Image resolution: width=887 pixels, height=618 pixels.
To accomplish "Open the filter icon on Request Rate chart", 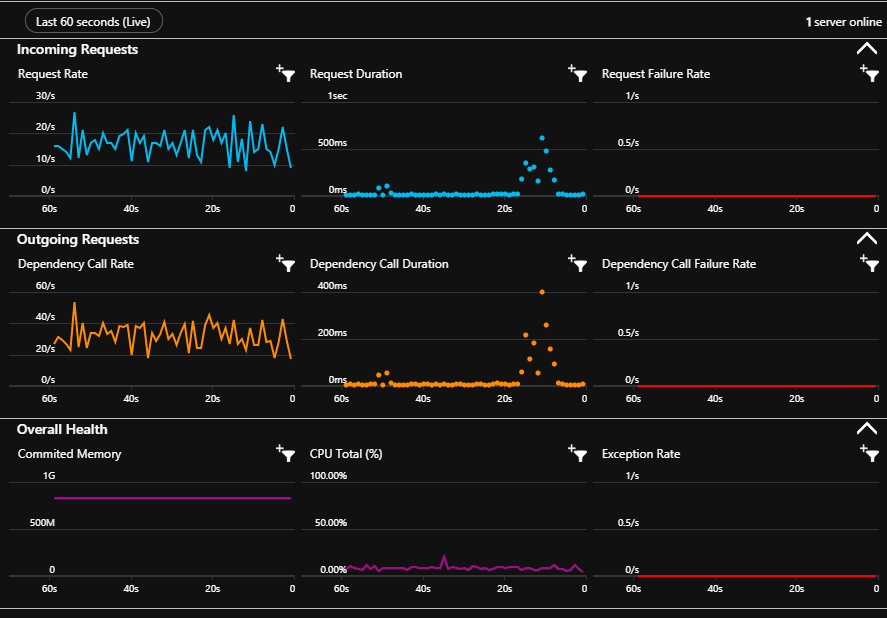I will (x=286, y=73).
